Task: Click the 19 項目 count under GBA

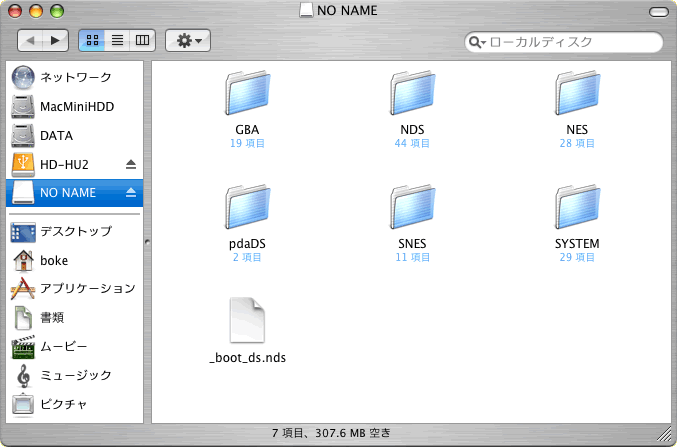Action: [247, 143]
